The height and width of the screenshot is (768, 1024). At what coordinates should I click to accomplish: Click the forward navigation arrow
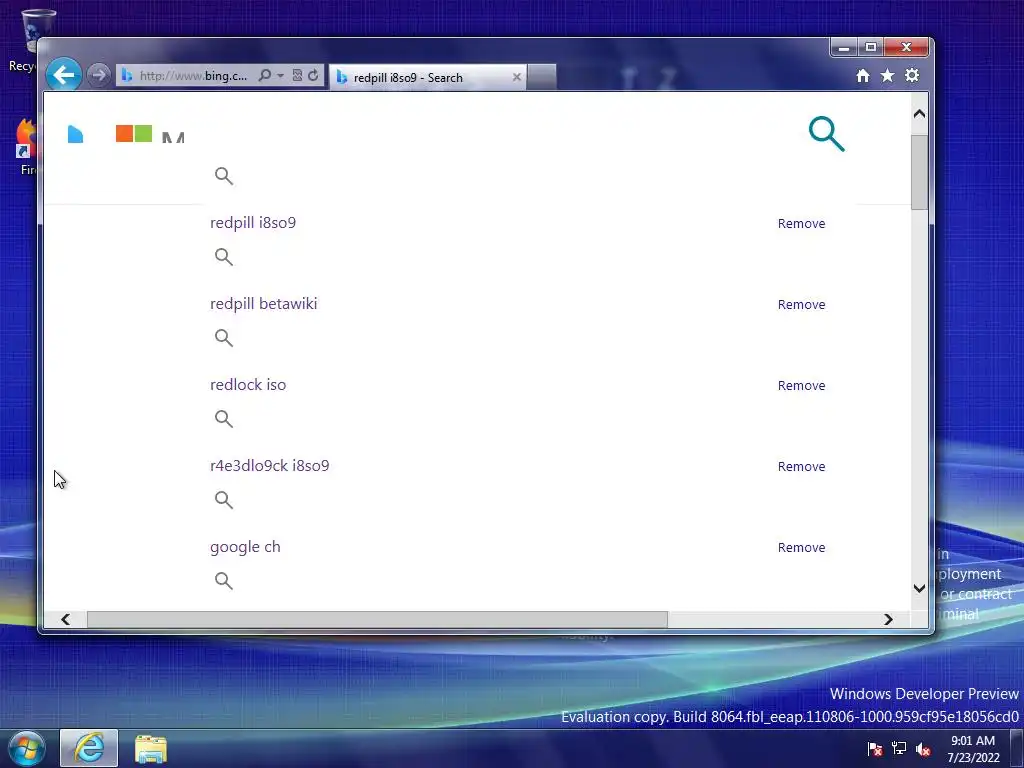[99, 75]
